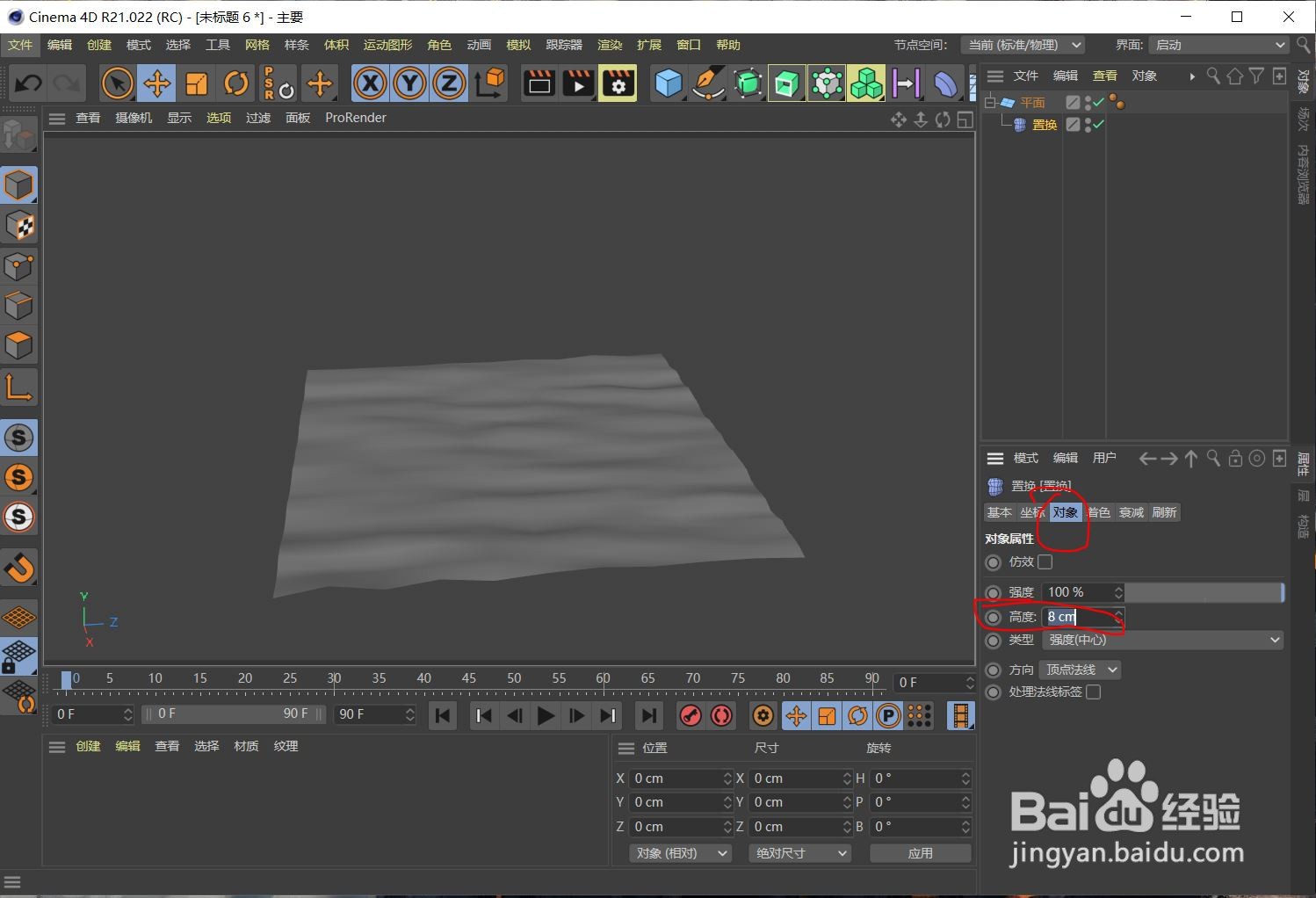Viewport: 1316px width, 898px height.
Task: Open the 运动图形 menu
Action: (x=387, y=45)
